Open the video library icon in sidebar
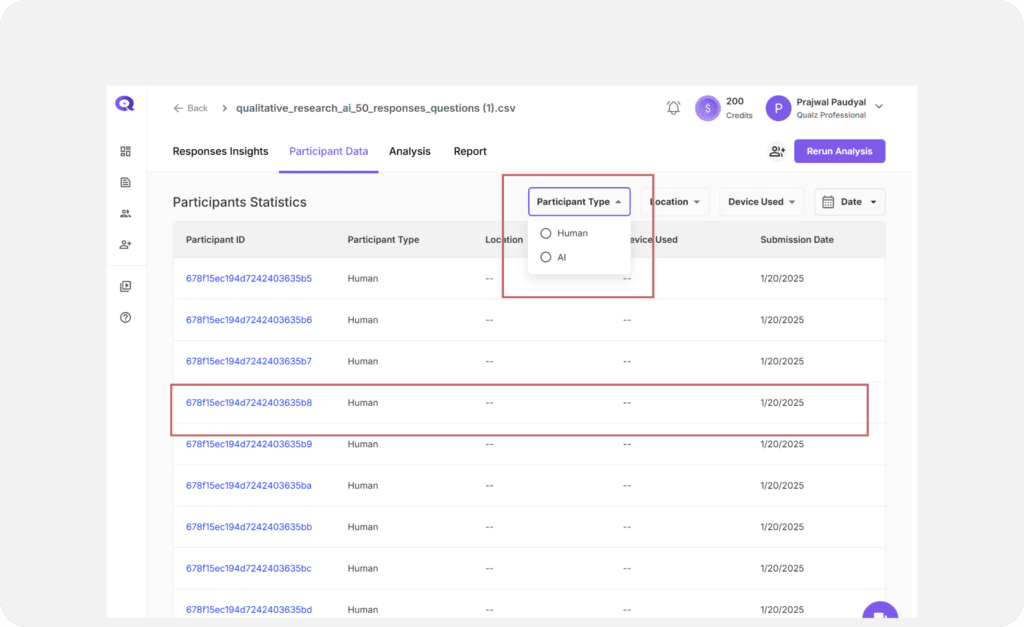This screenshot has width=1024, height=627. (x=125, y=286)
